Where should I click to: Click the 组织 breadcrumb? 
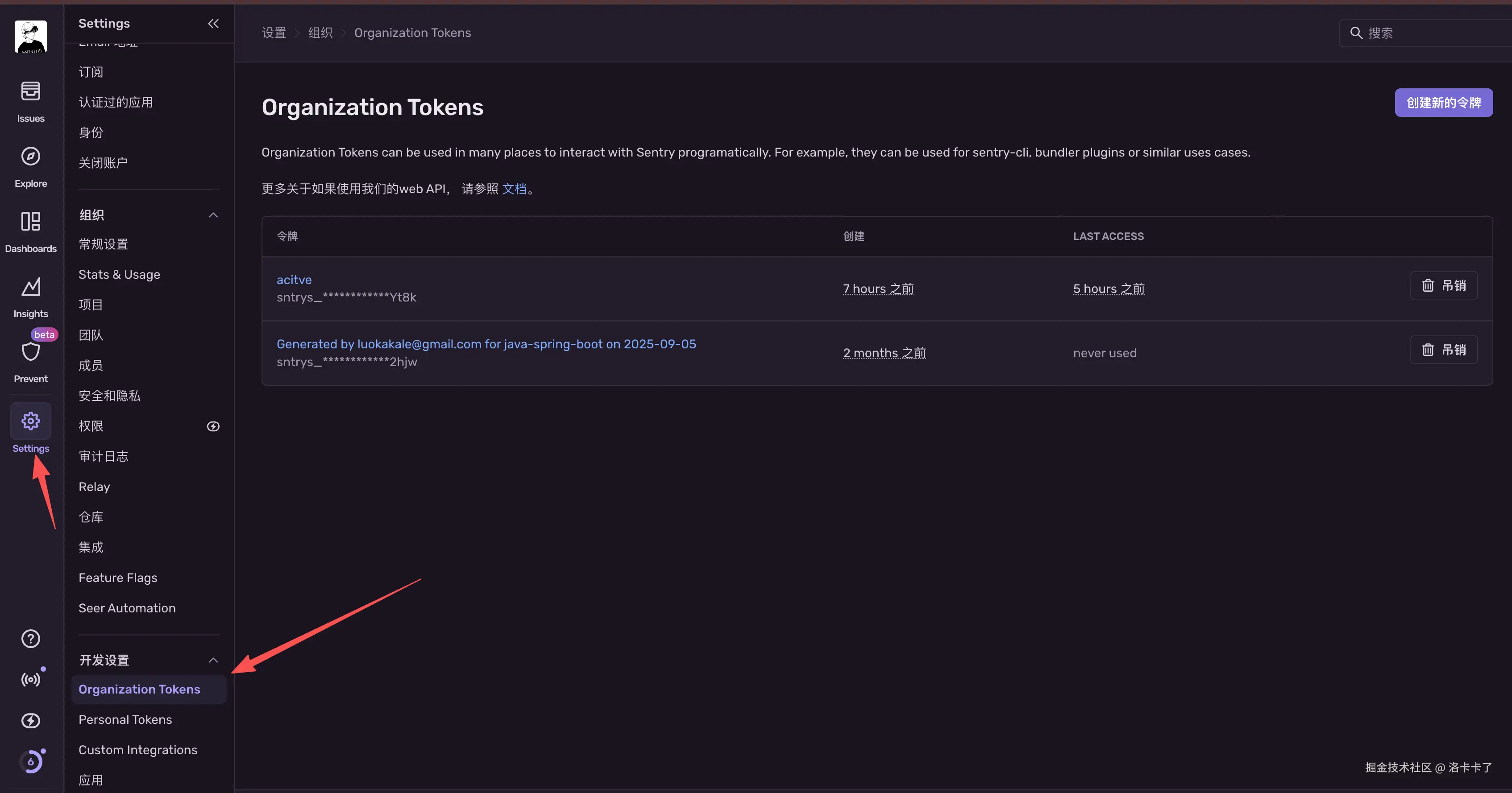[x=320, y=33]
